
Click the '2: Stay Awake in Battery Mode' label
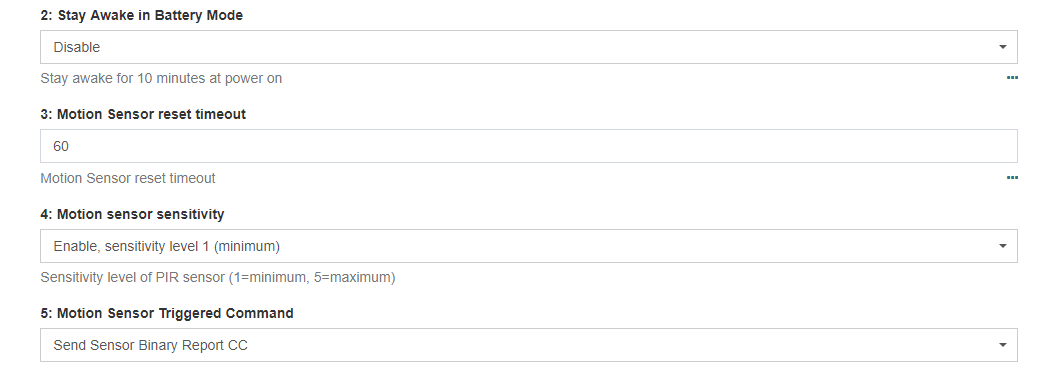click(x=142, y=15)
